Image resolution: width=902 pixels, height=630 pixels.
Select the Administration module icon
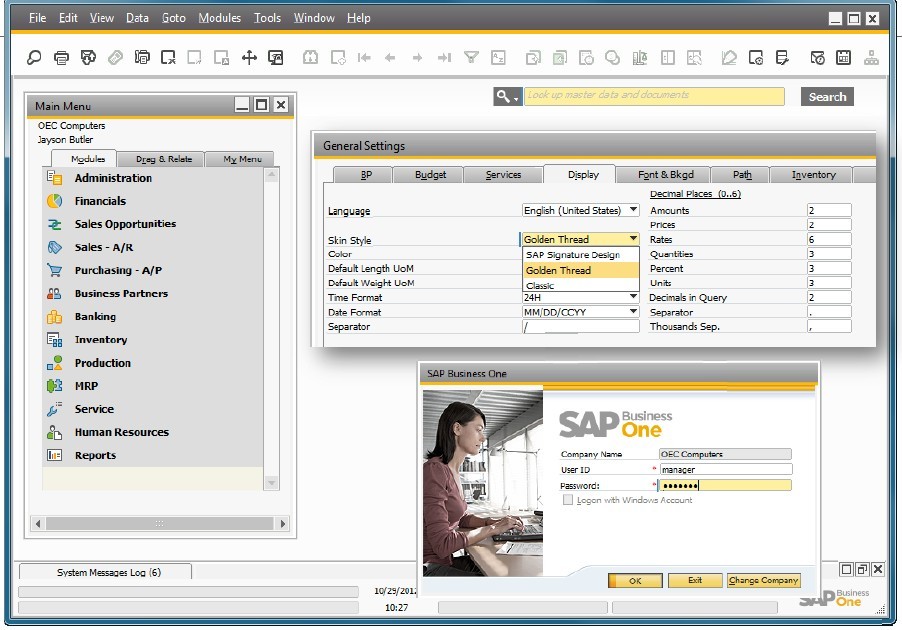pyautogui.click(x=55, y=178)
